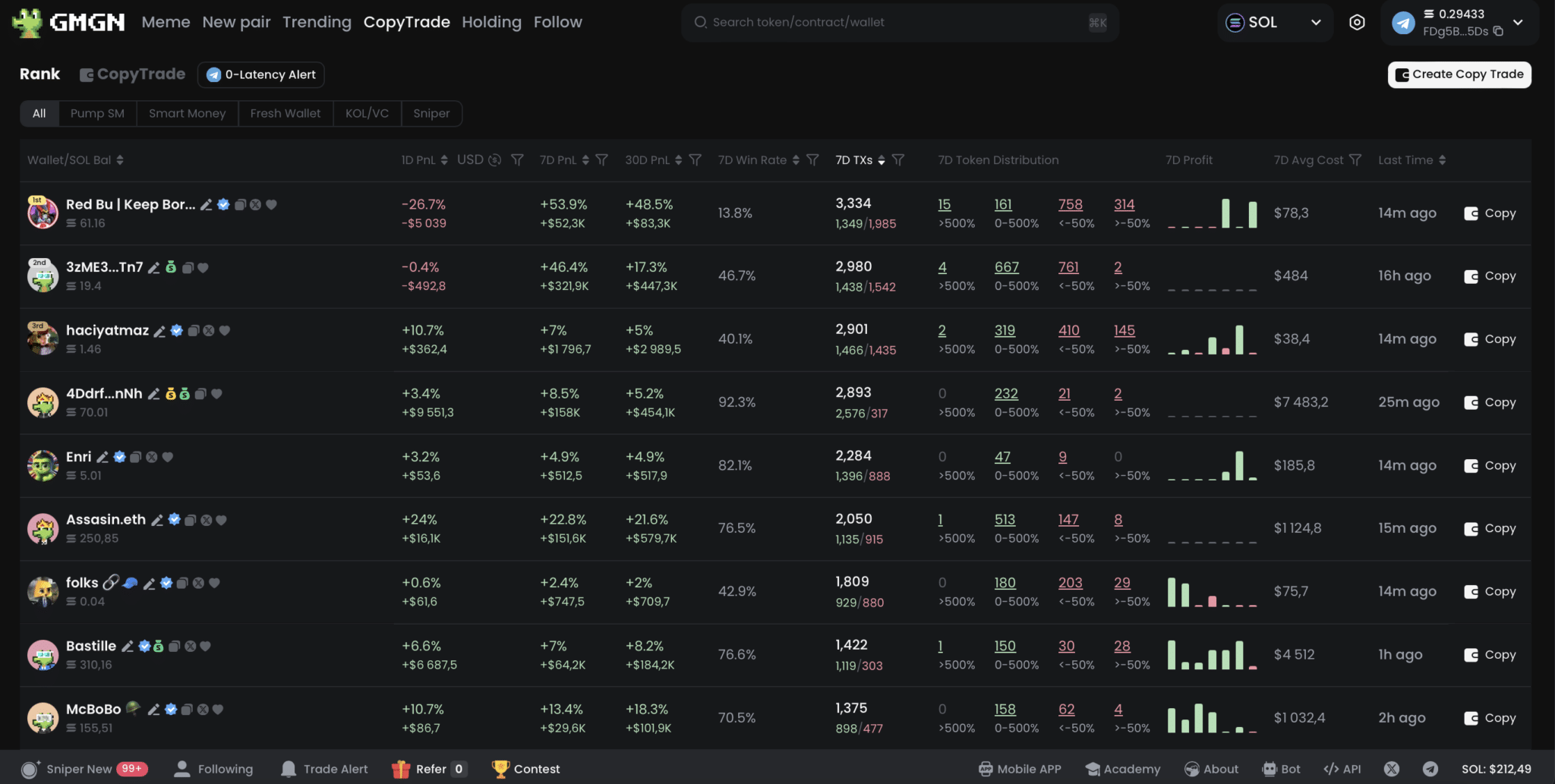Favorite the Enri wallet via the heart icon

(x=168, y=457)
